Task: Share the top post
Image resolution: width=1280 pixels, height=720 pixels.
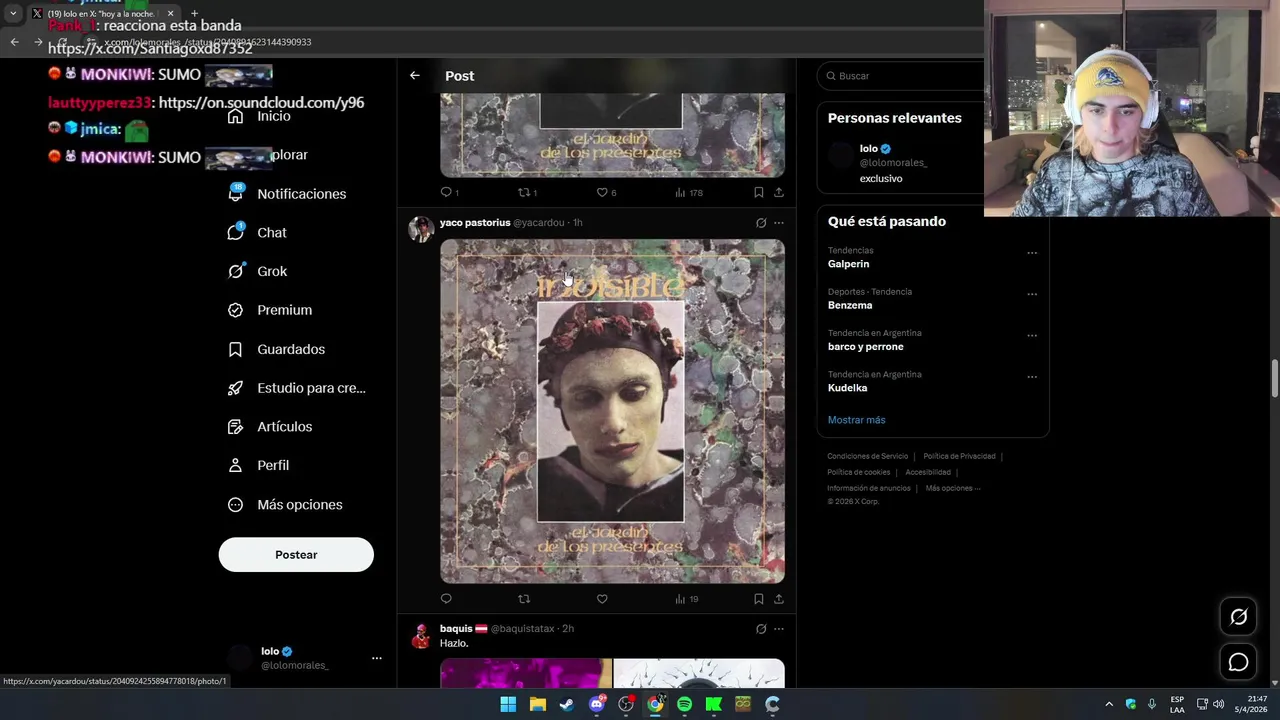Action: point(778,192)
